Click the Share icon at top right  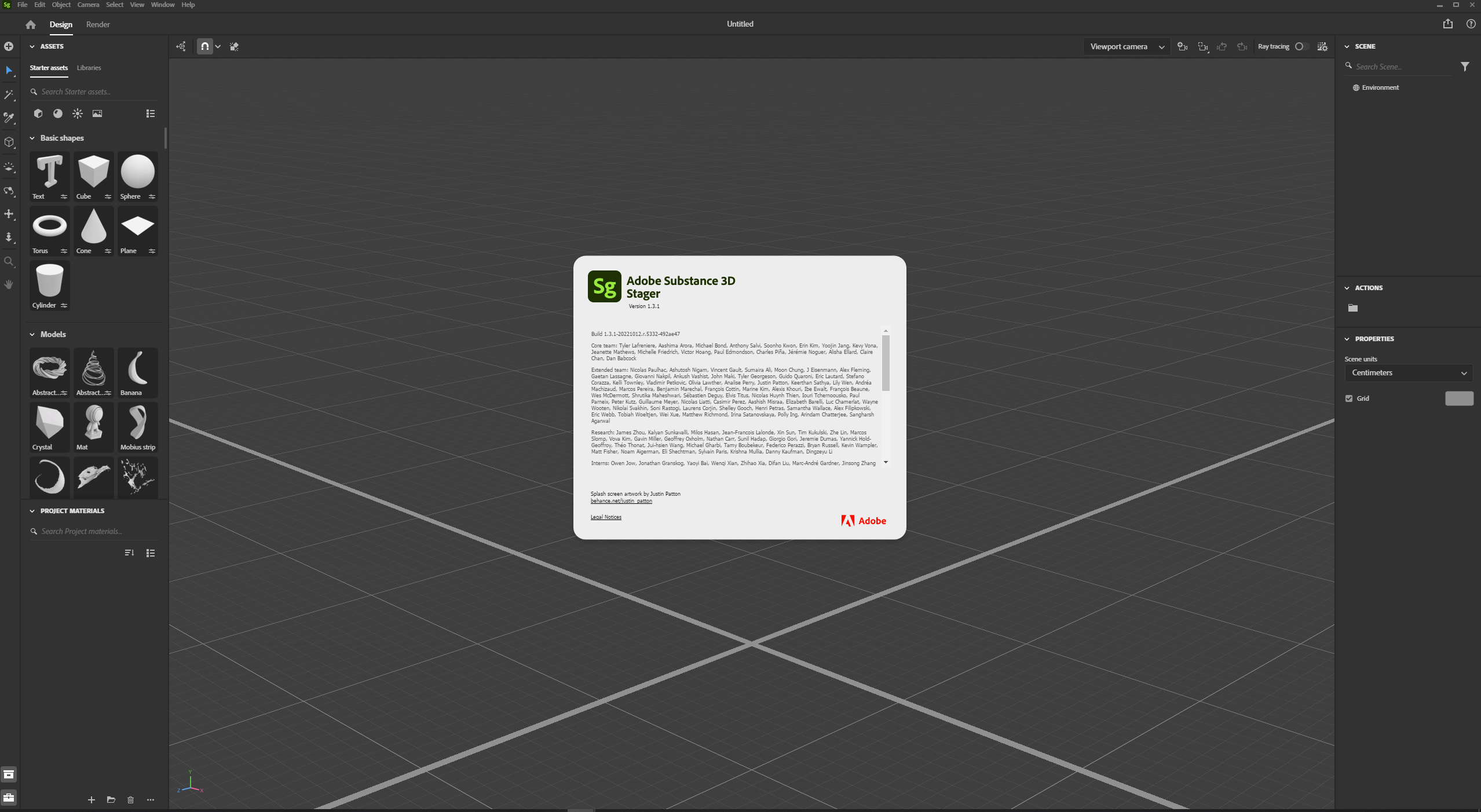pos(1447,24)
